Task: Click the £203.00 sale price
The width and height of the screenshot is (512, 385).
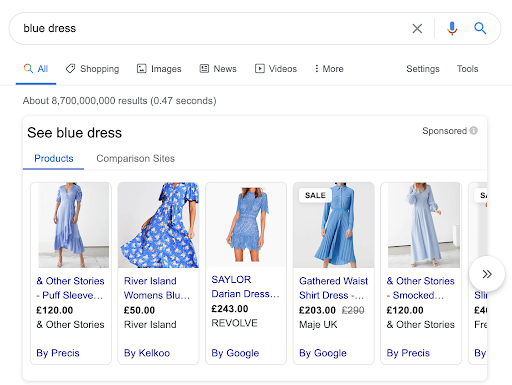Action: [317, 310]
